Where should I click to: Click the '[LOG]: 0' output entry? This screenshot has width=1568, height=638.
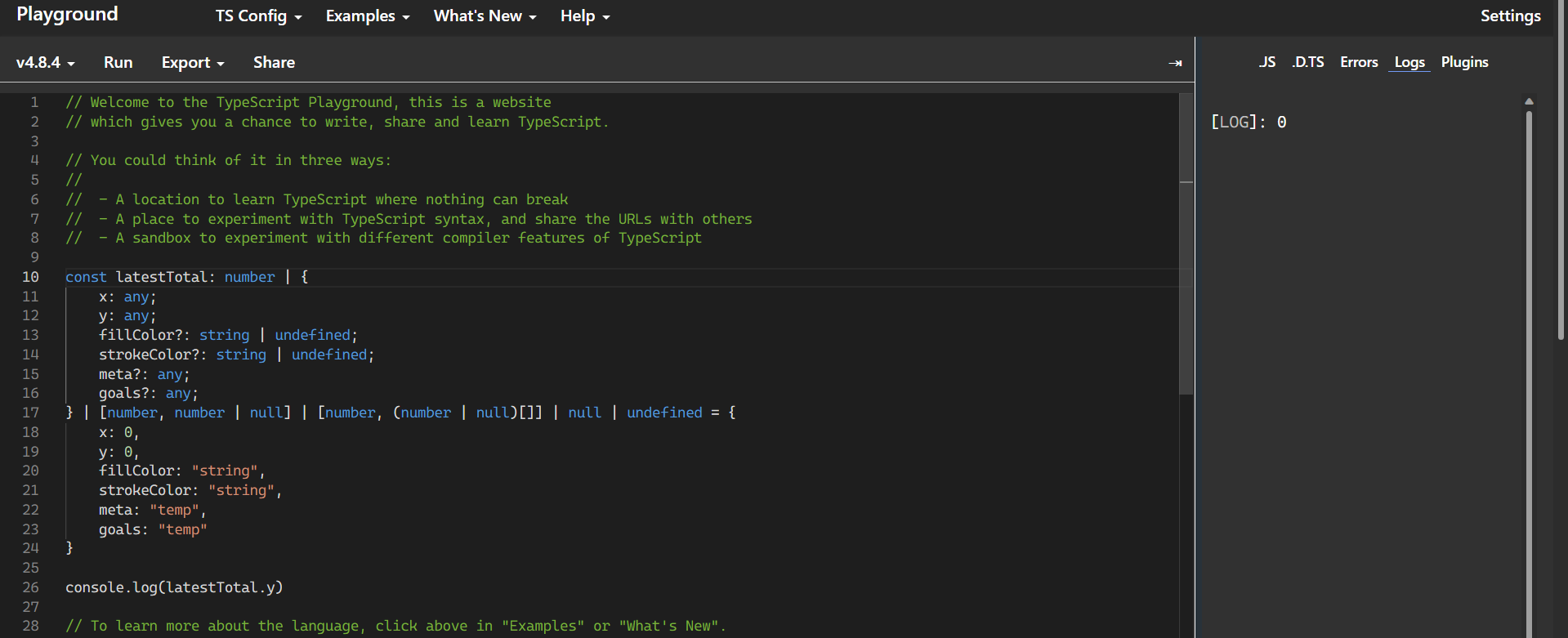point(1249,122)
